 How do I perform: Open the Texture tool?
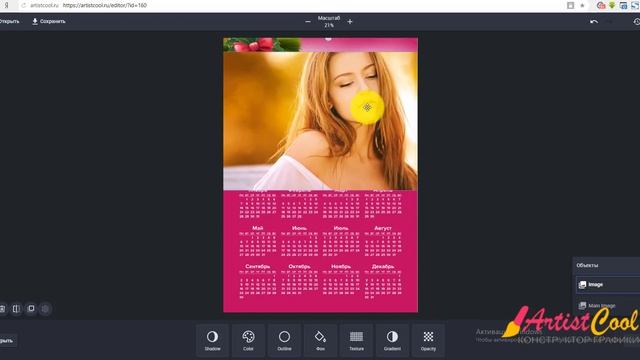coord(356,341)
